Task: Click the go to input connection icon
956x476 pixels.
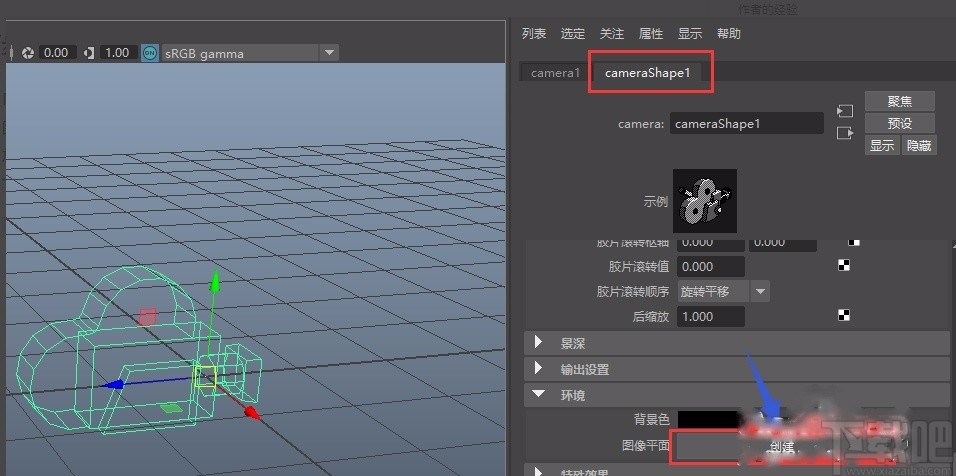Action: 845,110
